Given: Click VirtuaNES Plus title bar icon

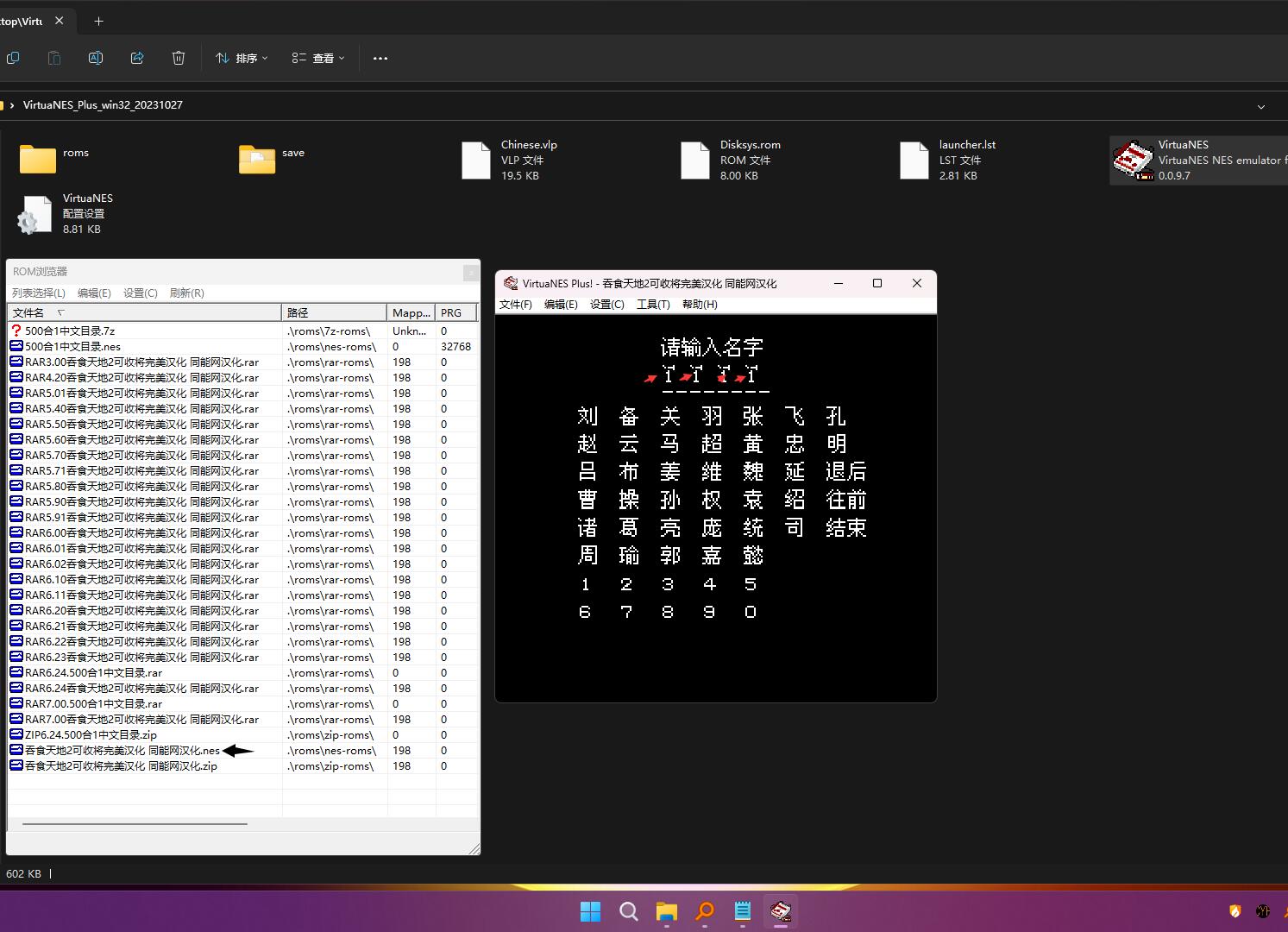Looking at the screenshot, I should (511, 283).
